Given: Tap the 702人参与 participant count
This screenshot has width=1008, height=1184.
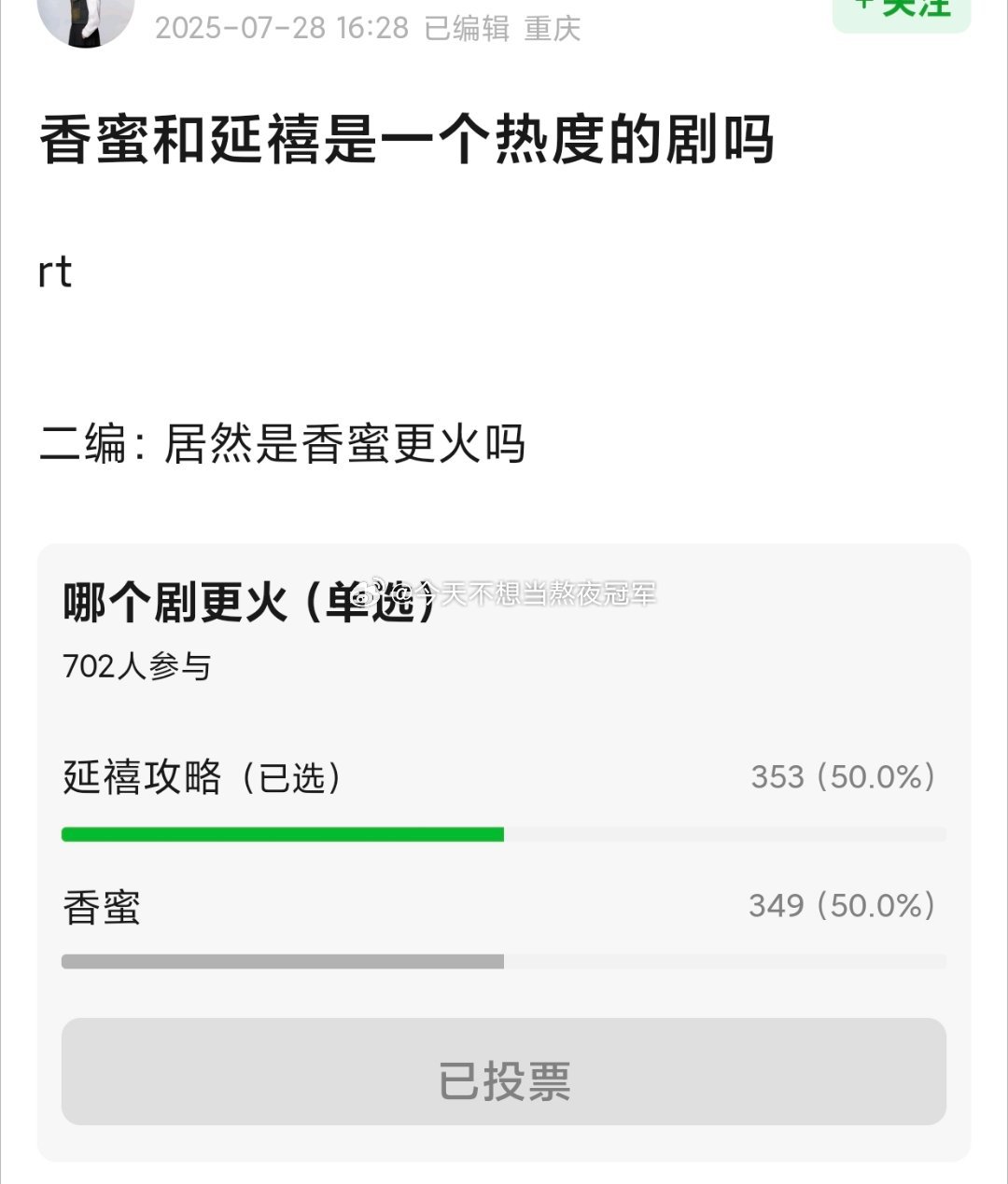Looking at the screenshot, I should pos(136,666).
